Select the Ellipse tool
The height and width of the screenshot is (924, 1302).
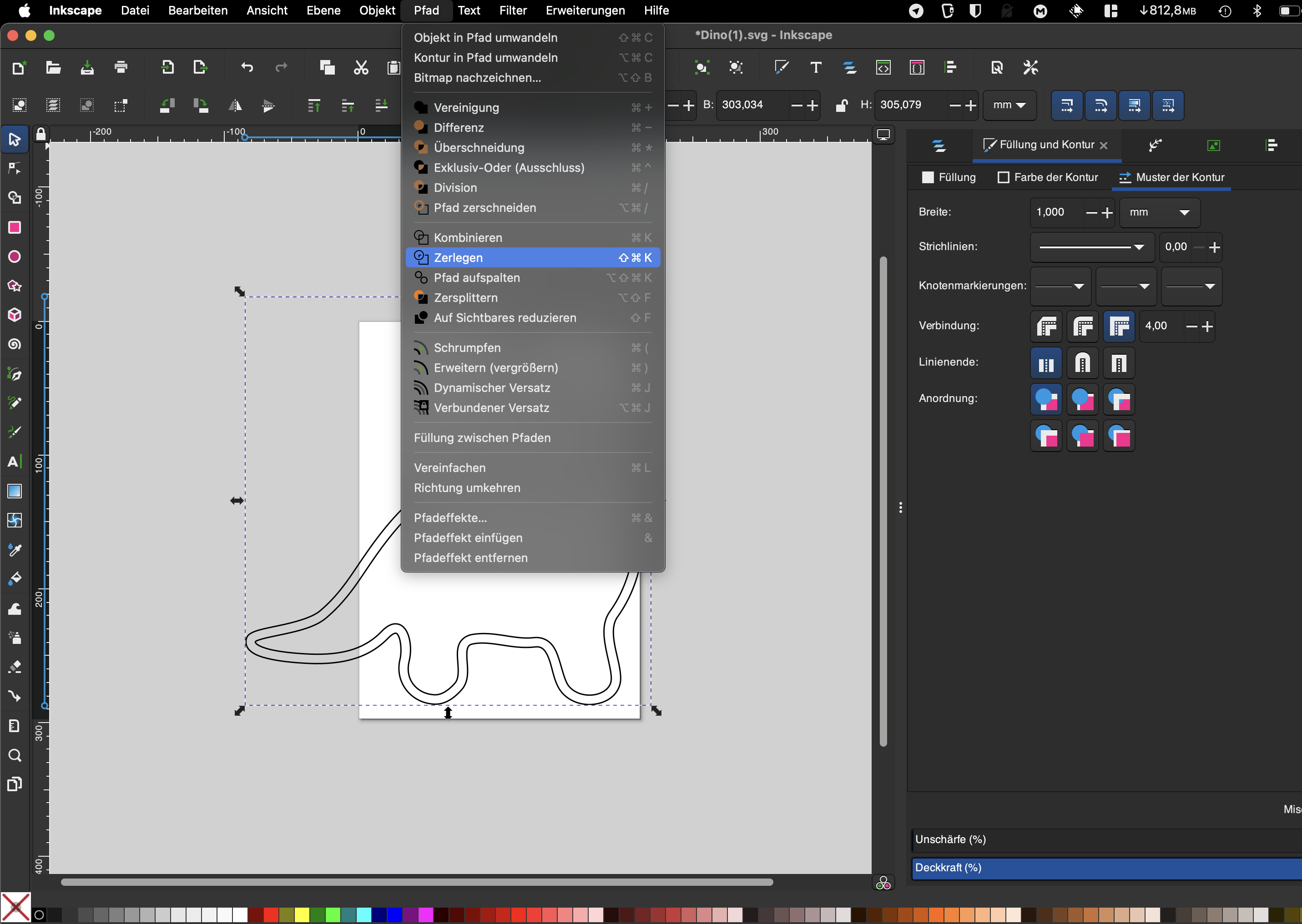pos(15,256)
